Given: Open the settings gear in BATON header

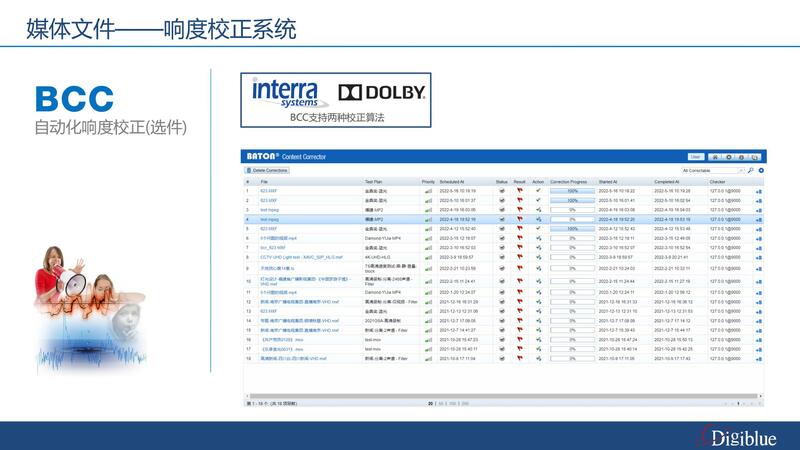Looking at the screenshot, I should point(728,157).
